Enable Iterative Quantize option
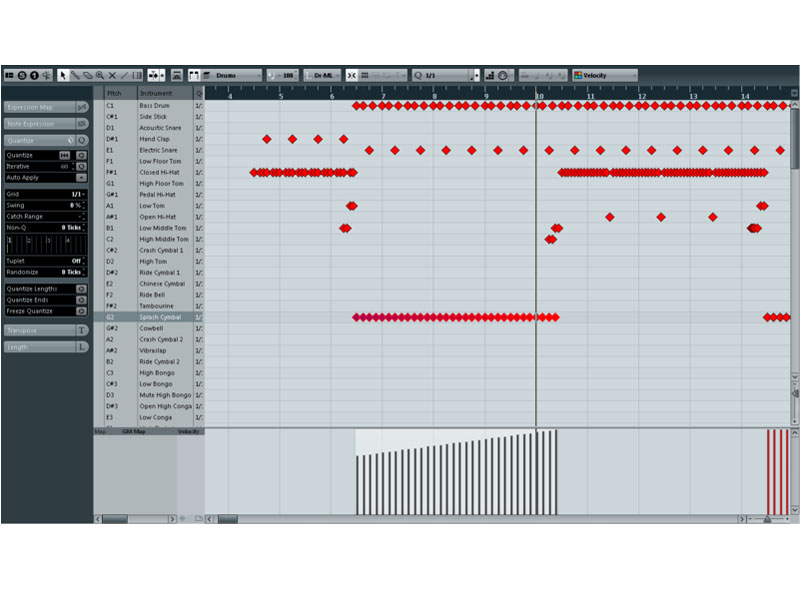Image resolution: width=800 pixels, height=600 pixels. coord(80,164)
